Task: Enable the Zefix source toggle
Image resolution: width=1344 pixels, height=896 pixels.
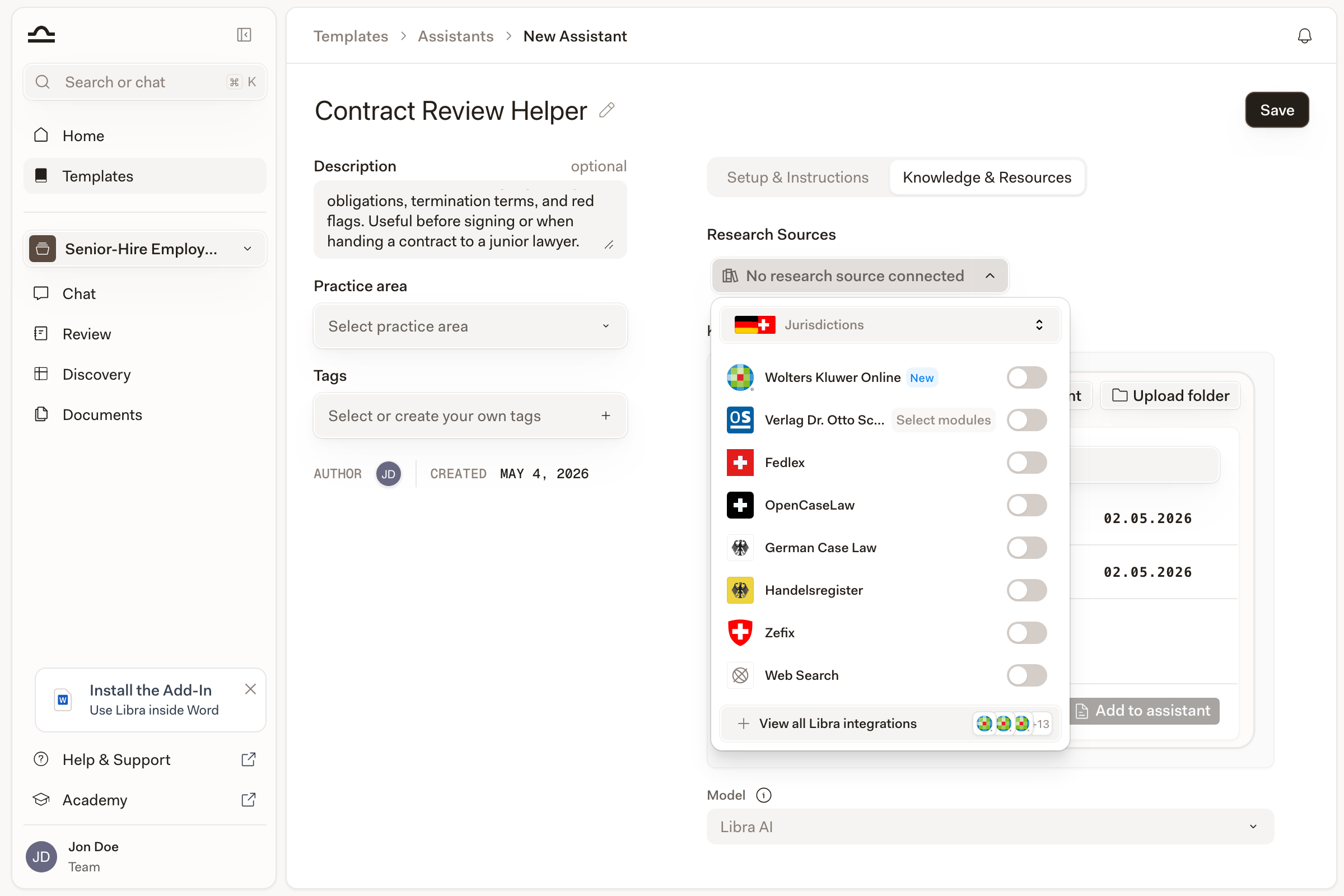Action: coord(1026,633)
